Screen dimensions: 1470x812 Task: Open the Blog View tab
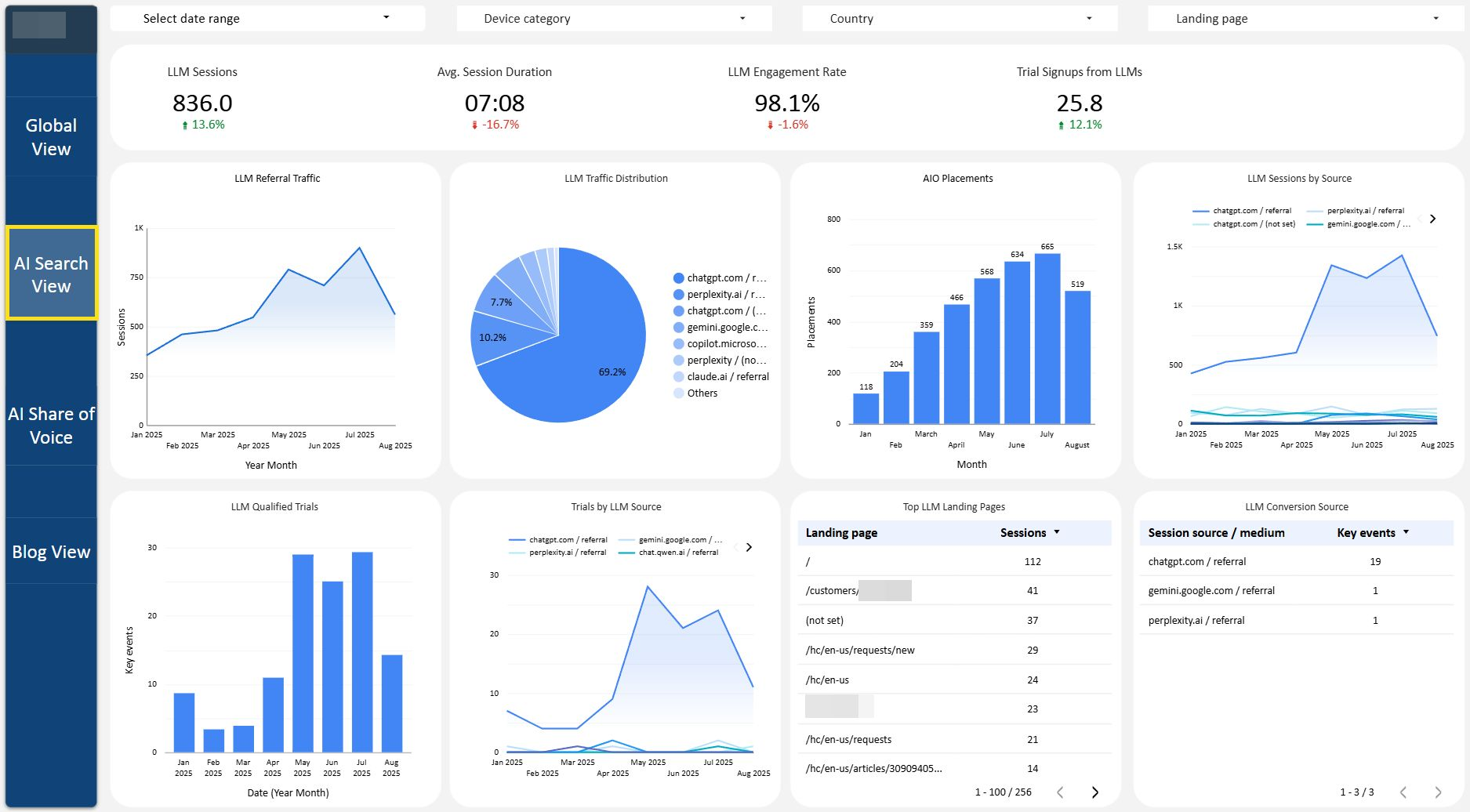[x=50, y=551]
